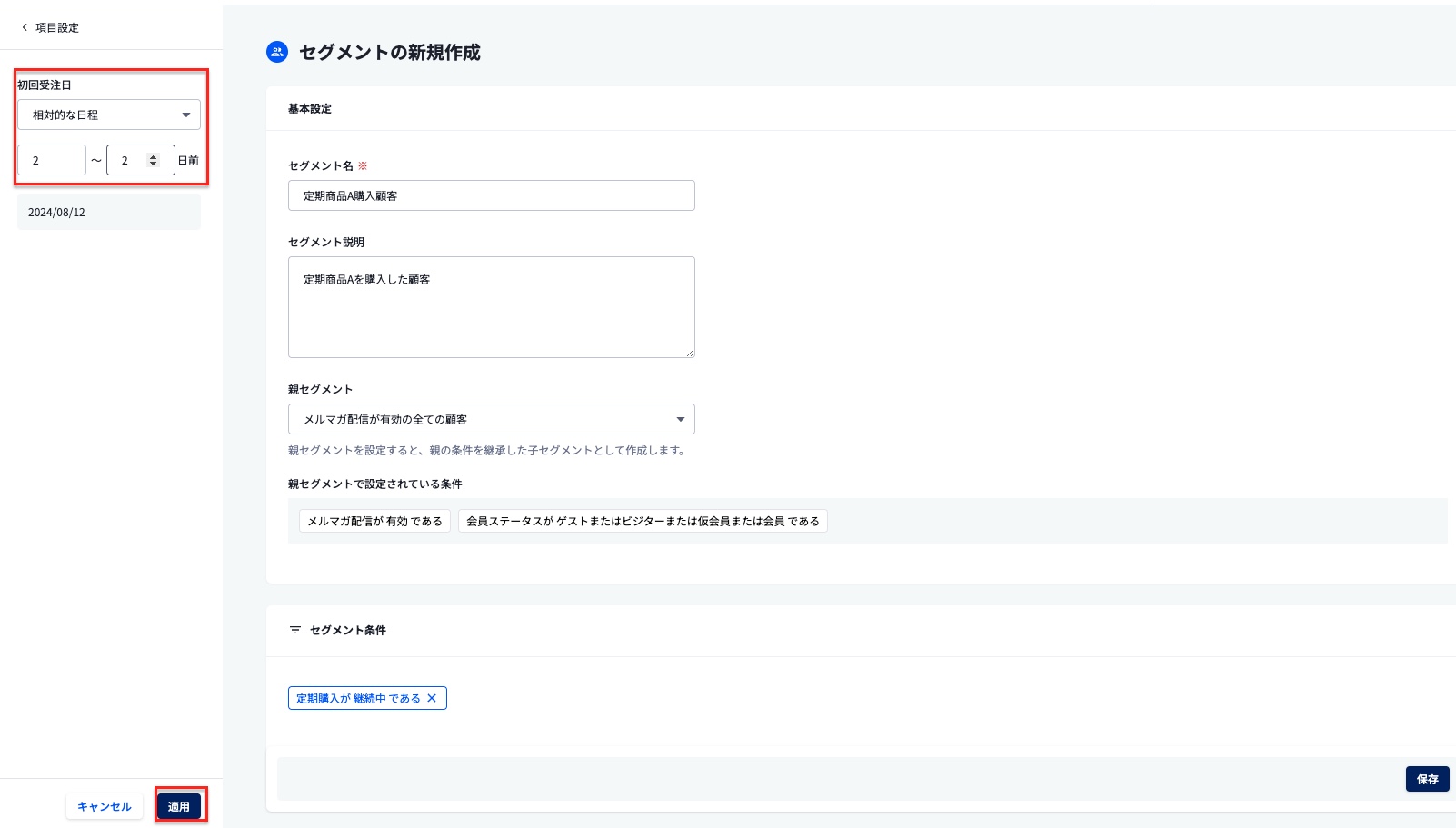The image size is (1456, 828).
Task: Click the キャンセル button
Action: [x=104, y=806]
